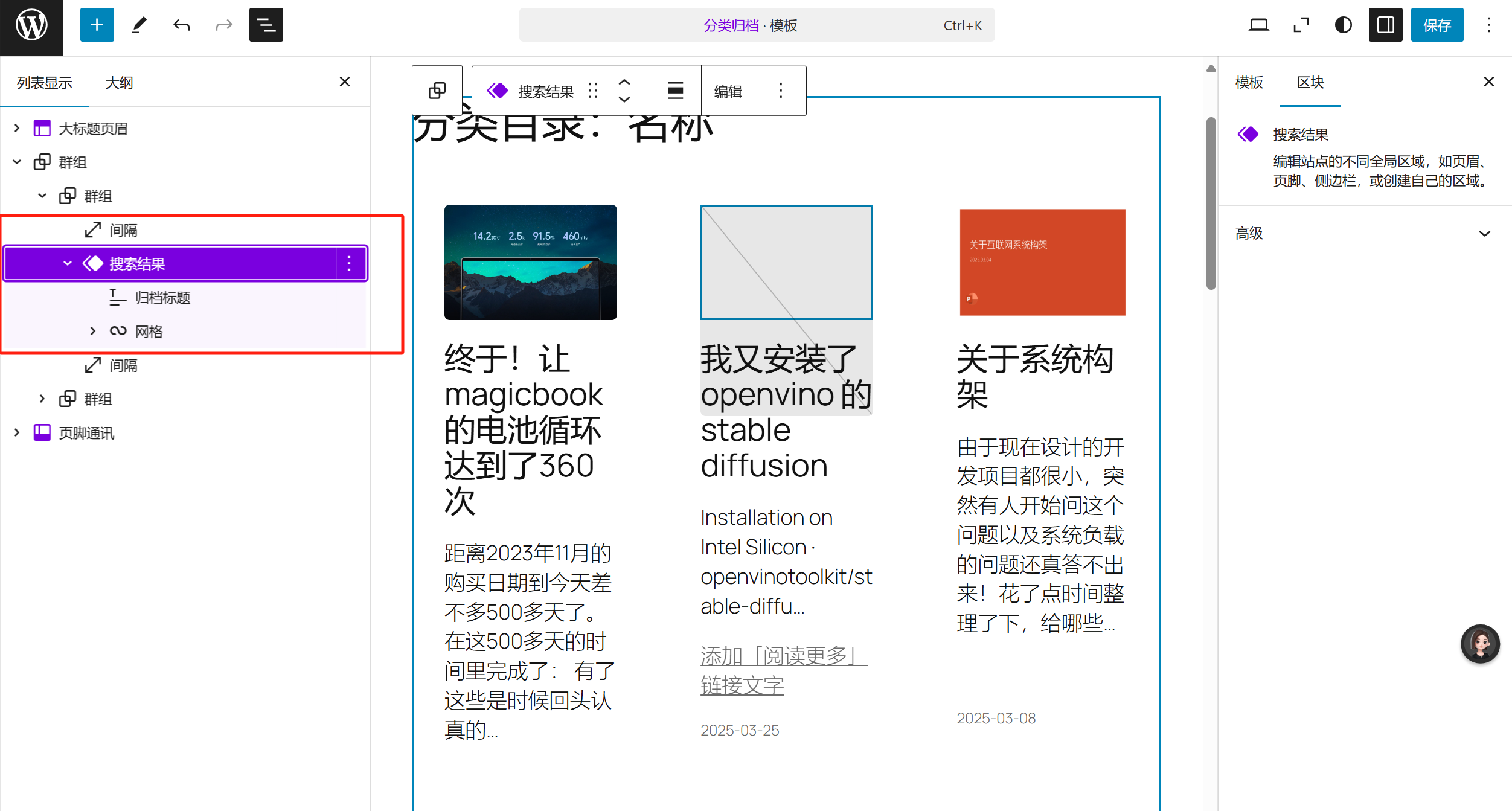The image size is (1512, 811).
Task: Click the post date 2025-03-25
Action: pos(740,730)
